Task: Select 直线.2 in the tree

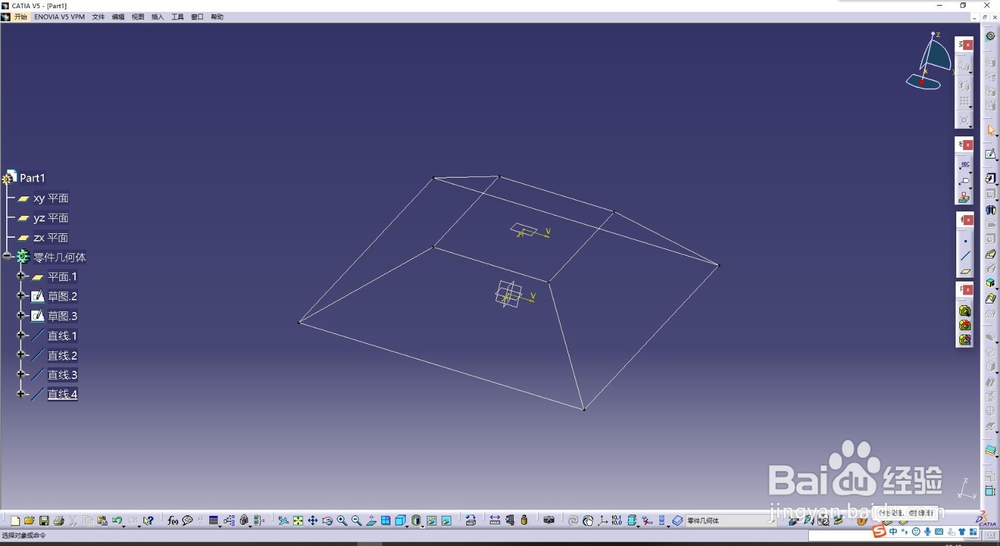Action: 62,355
